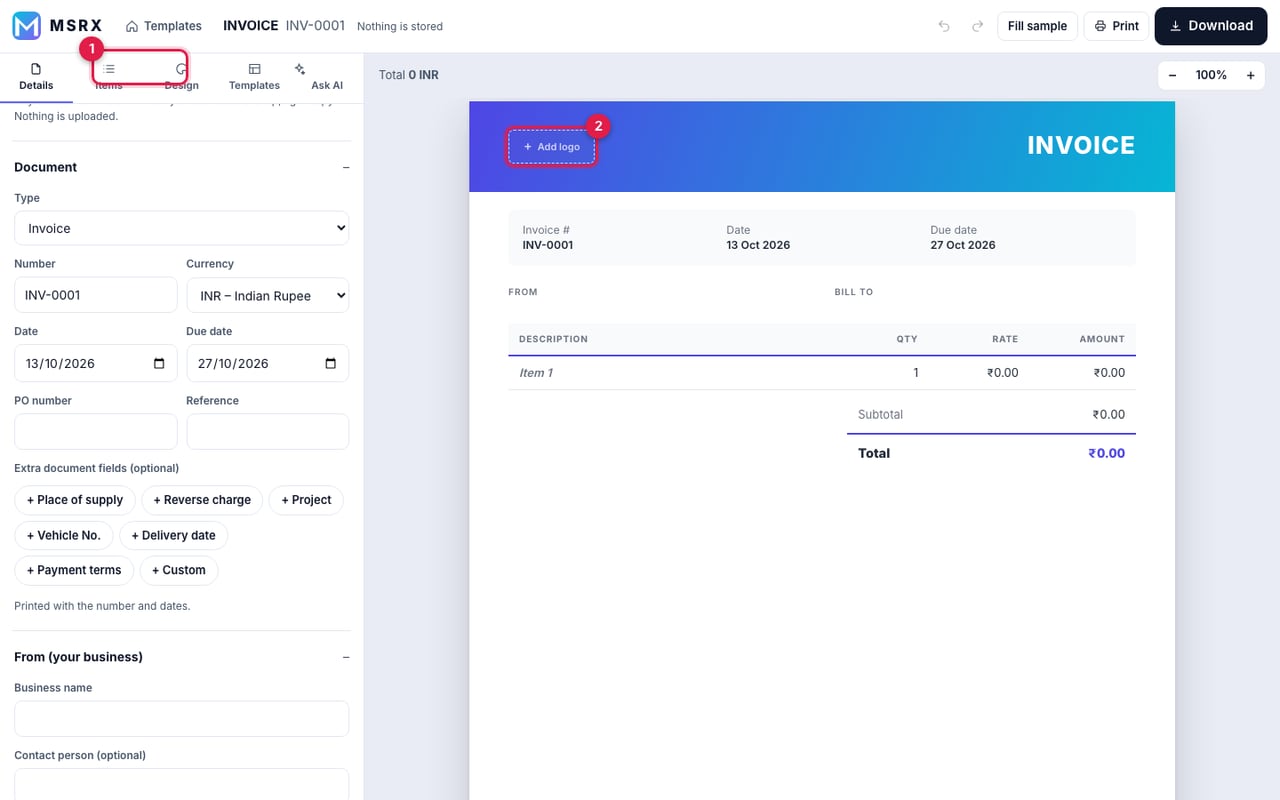Click the MSRX logo icon
The width and height of the screenshot is (1280, 800).
27,26
